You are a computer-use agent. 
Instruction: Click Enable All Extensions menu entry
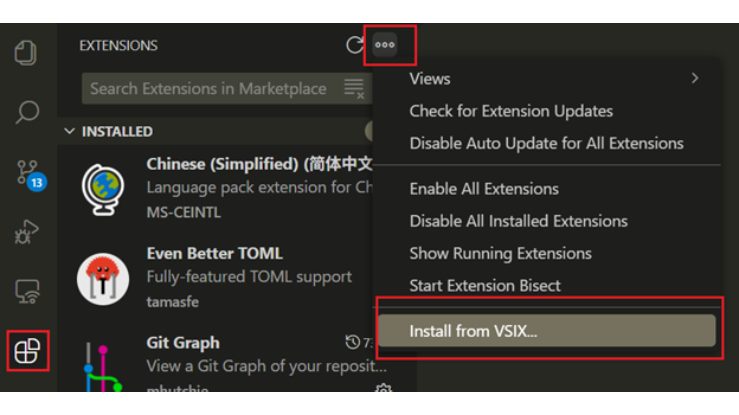tap(484, 189)
